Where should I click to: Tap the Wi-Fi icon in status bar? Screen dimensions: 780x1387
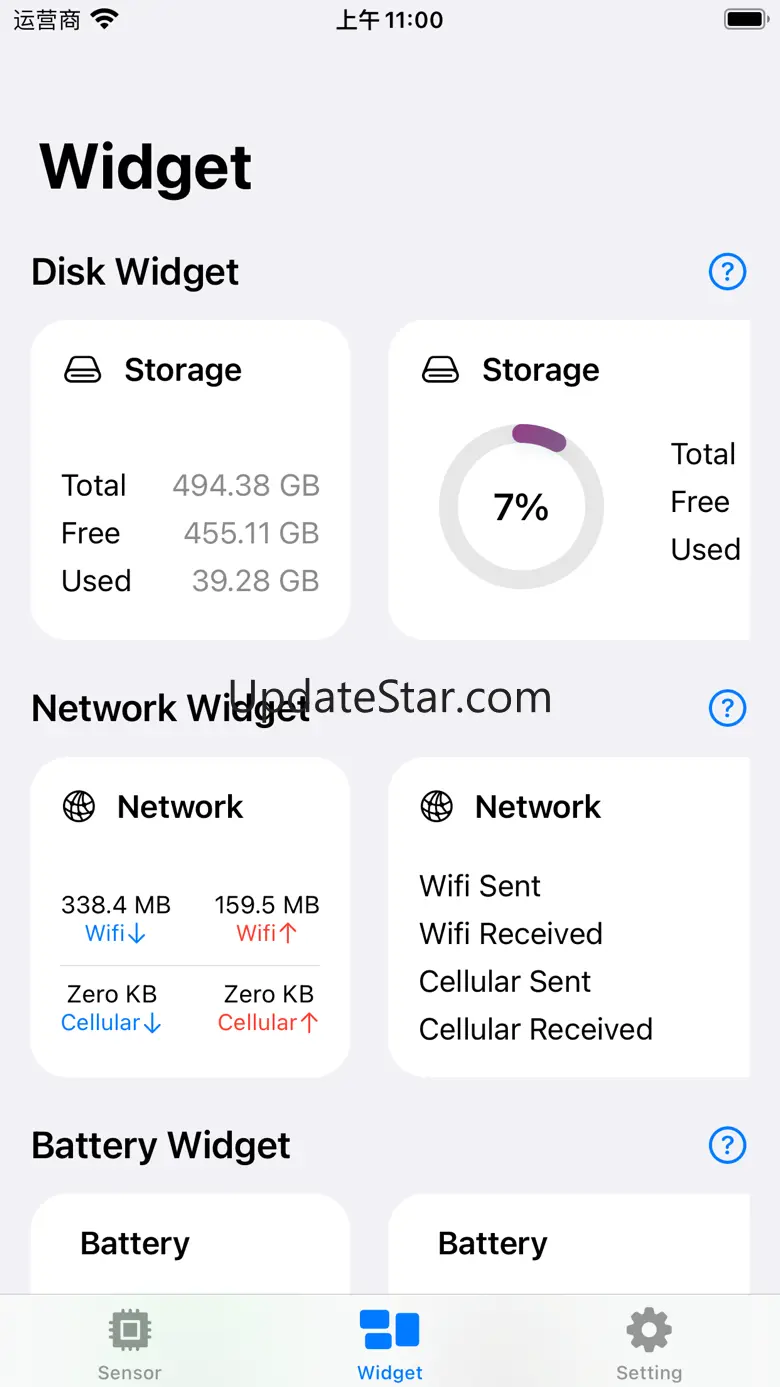pos(104,18)
